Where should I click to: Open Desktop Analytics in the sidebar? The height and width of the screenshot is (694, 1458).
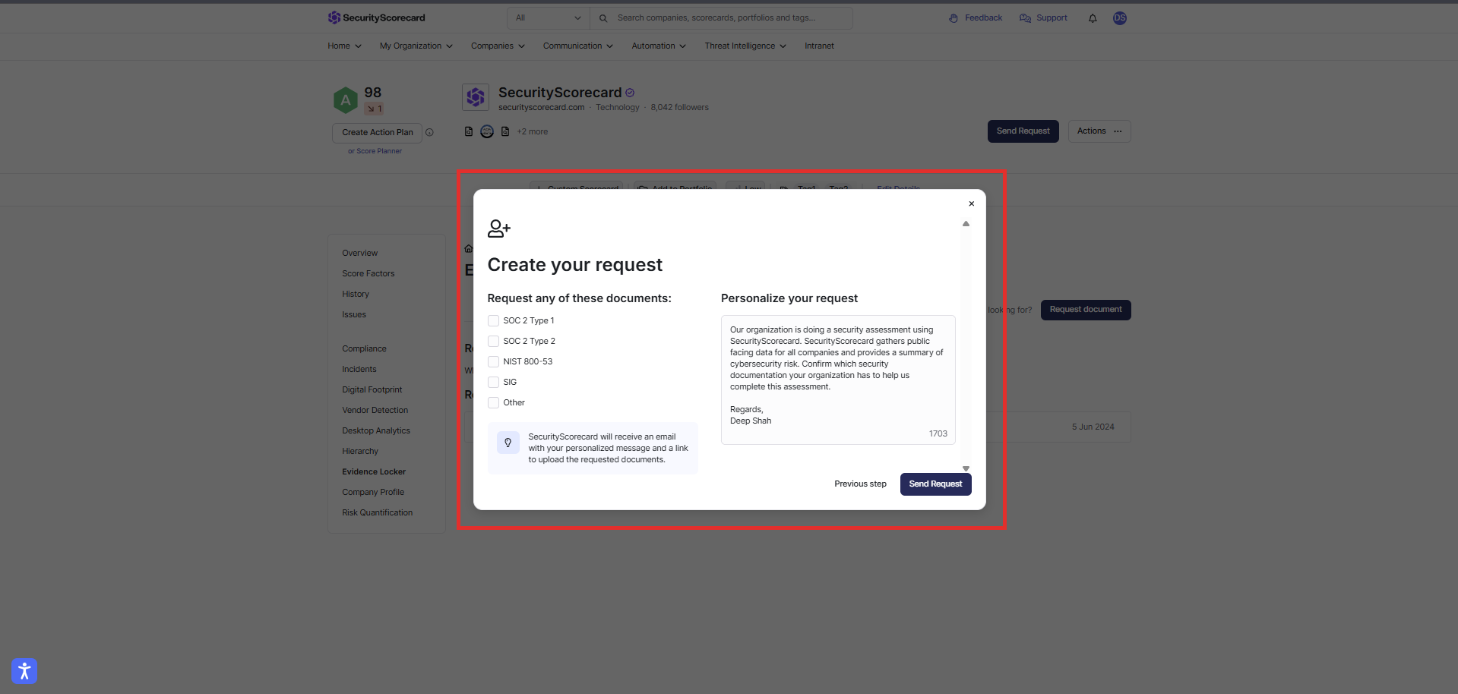[376, 431]
